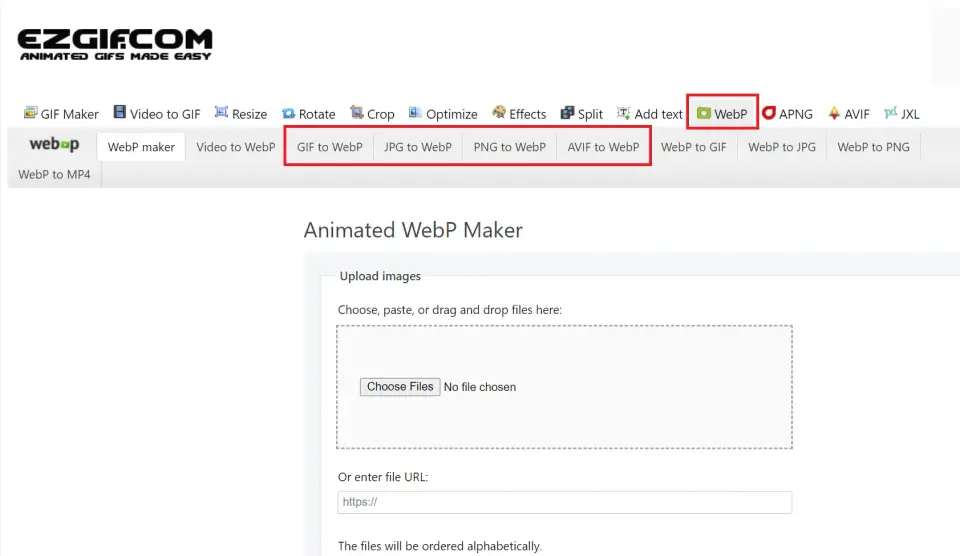Click the red APNG icon
Screen dimensions: 960x556
tap(768, 113)
